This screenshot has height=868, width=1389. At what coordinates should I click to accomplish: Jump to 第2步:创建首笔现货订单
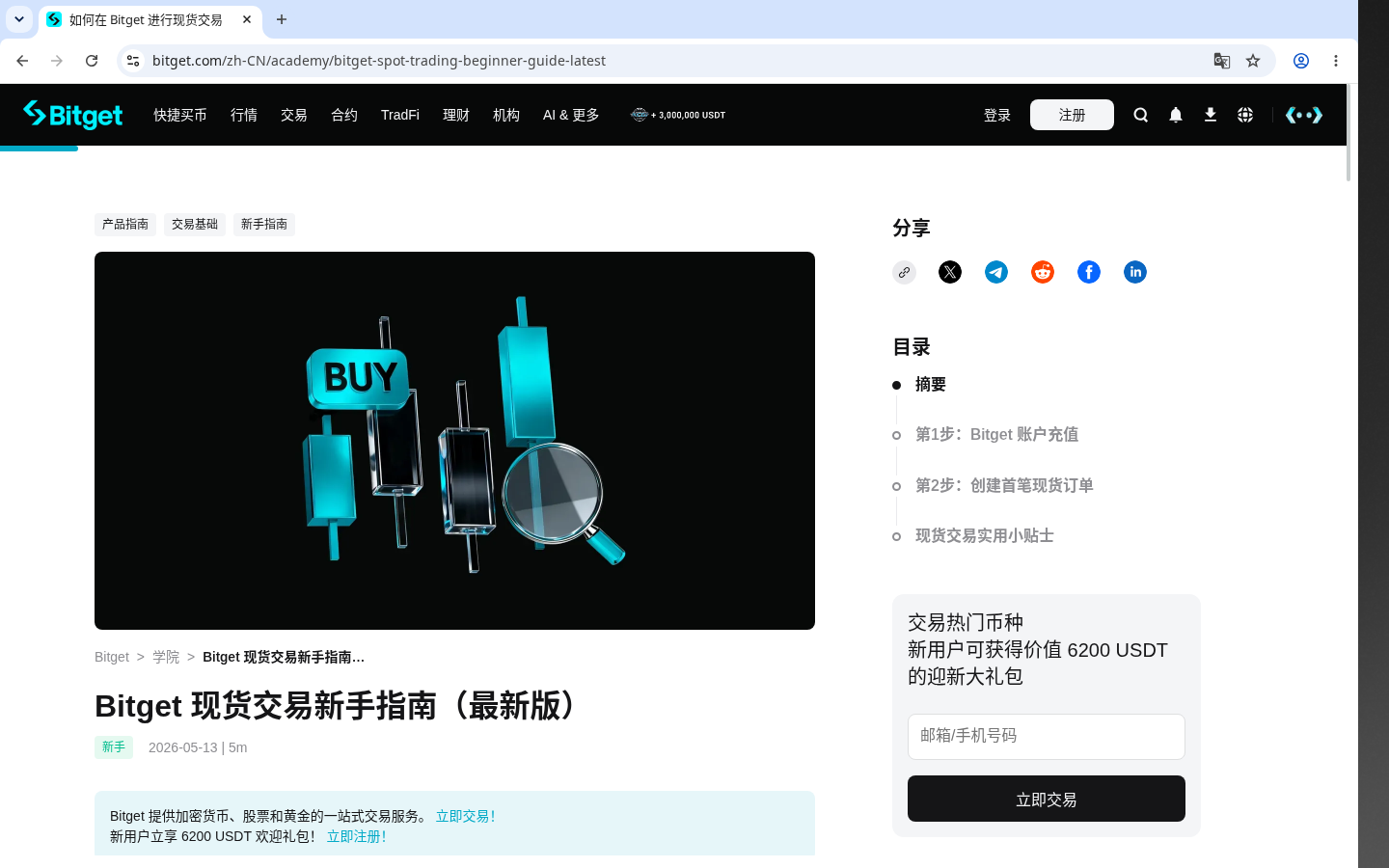[1004, 485]
